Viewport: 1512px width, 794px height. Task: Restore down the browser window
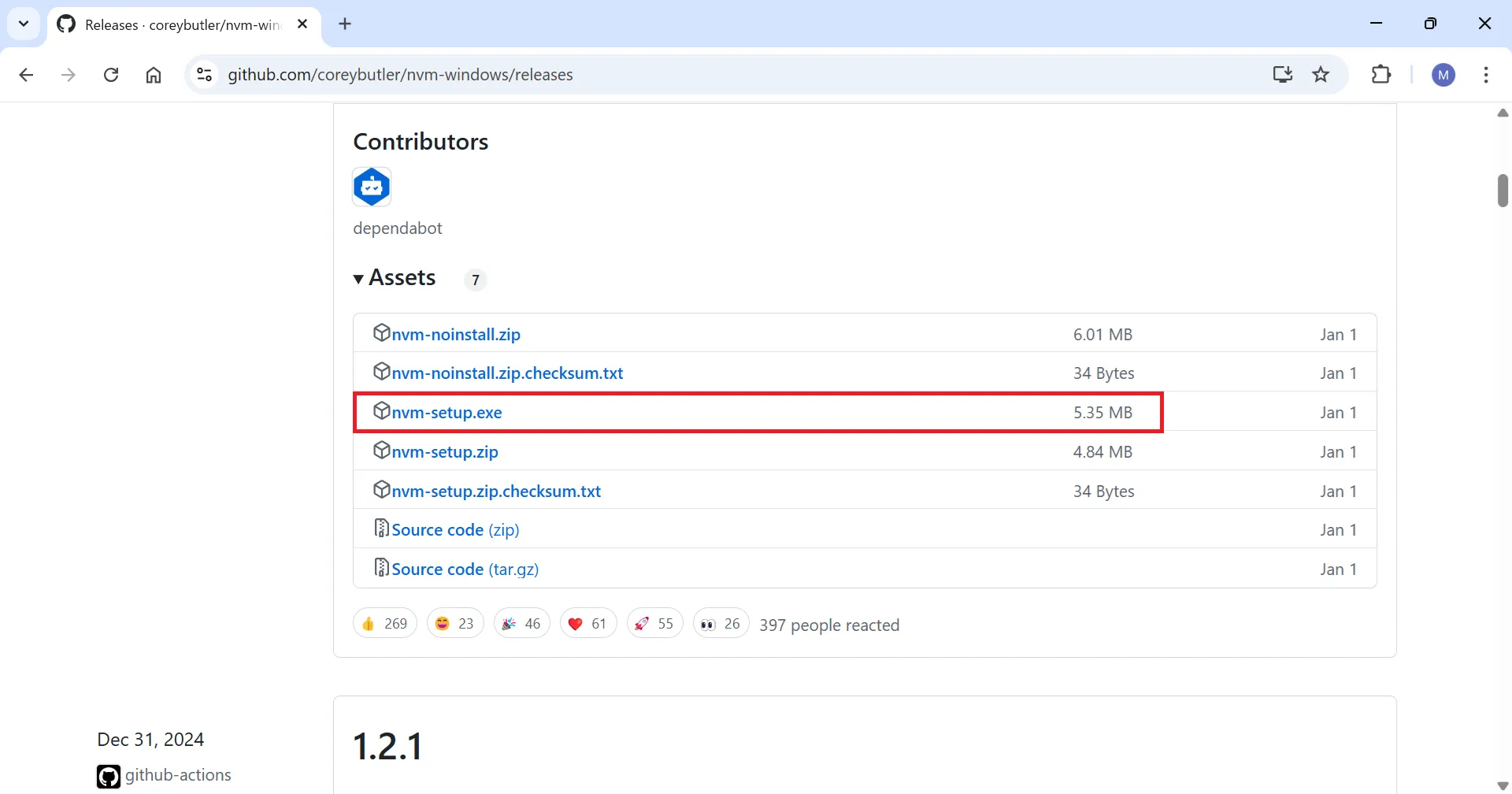click(1431, 24)
